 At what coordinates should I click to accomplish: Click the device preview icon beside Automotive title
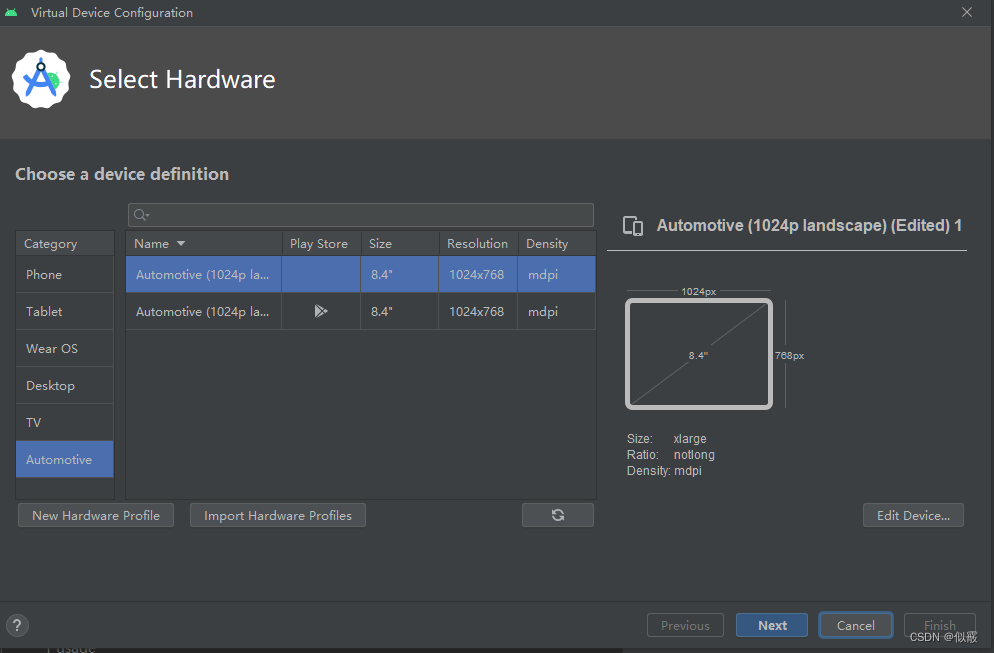[633, 226]
